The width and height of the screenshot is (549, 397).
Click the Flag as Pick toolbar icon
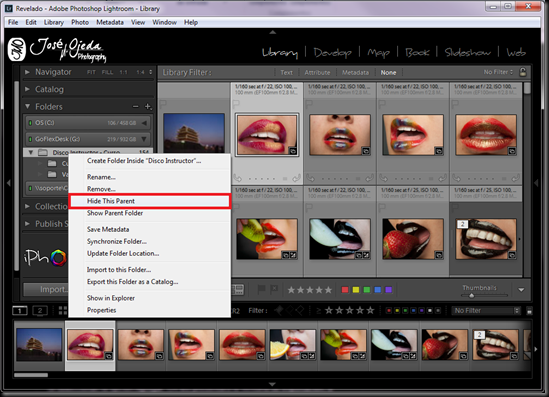point(262,289)
